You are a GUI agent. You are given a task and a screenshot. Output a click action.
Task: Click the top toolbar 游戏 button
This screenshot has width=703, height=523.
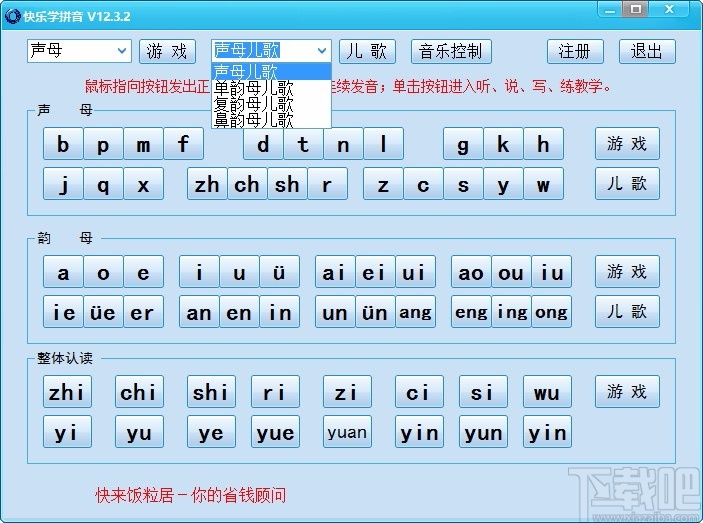[x=167, y=52]
